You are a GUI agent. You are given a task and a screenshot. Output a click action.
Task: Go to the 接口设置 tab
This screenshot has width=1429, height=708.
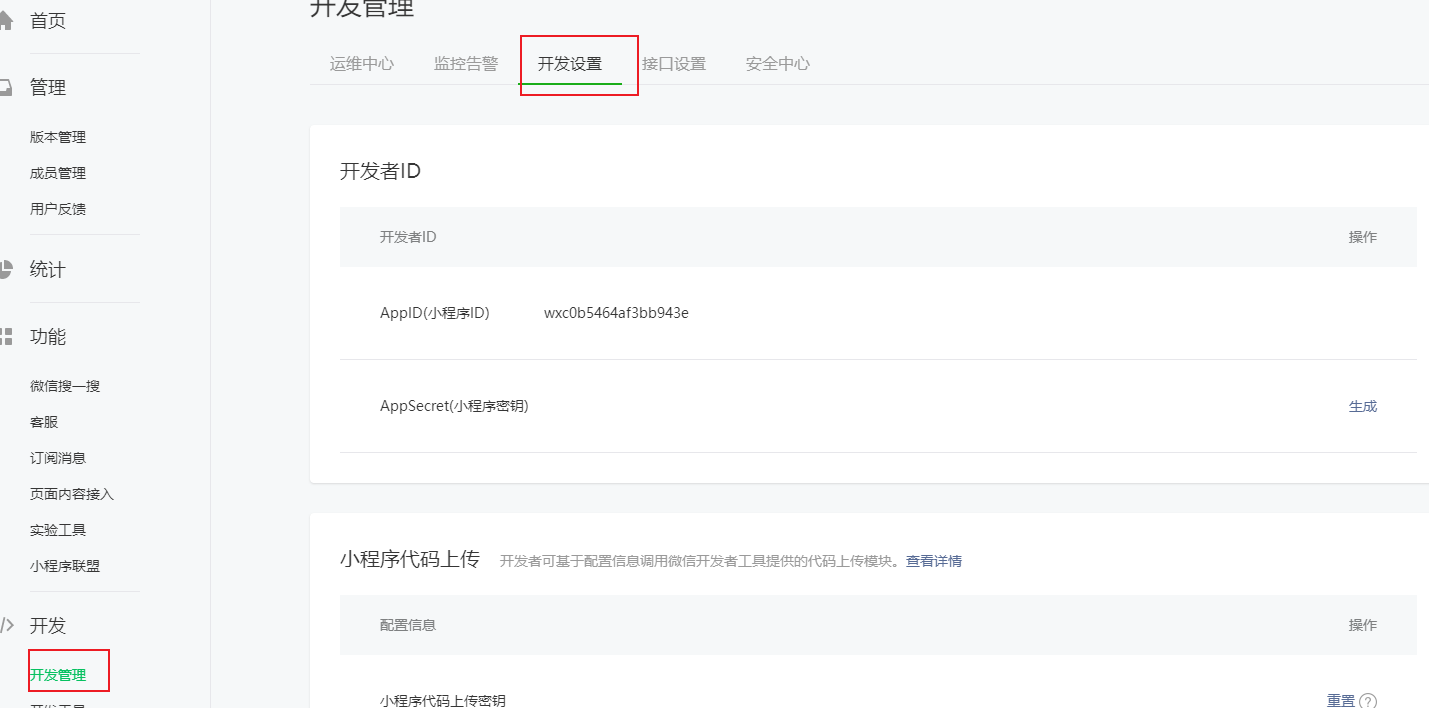pos(674,64)
